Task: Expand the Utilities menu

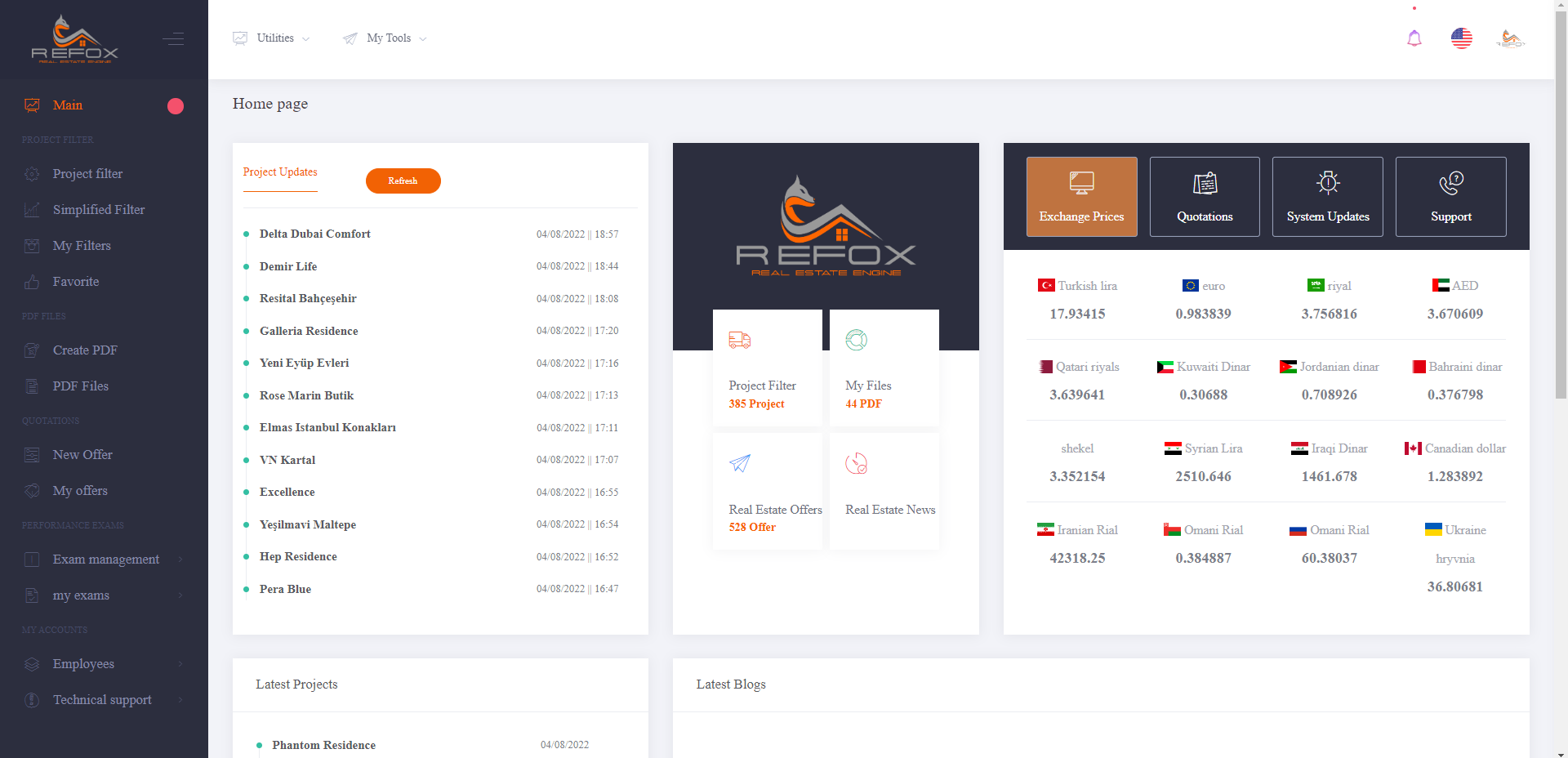Action: (272, 38)
